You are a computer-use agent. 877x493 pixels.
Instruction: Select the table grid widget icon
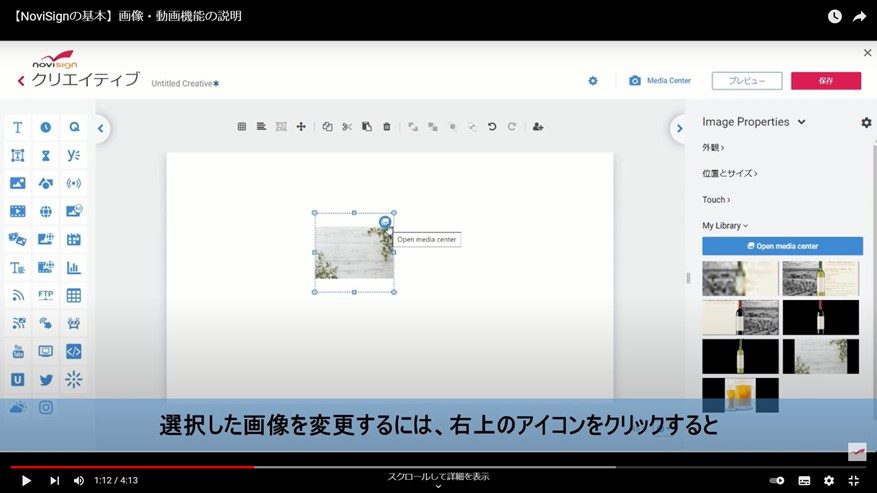[x=74, y=295]
